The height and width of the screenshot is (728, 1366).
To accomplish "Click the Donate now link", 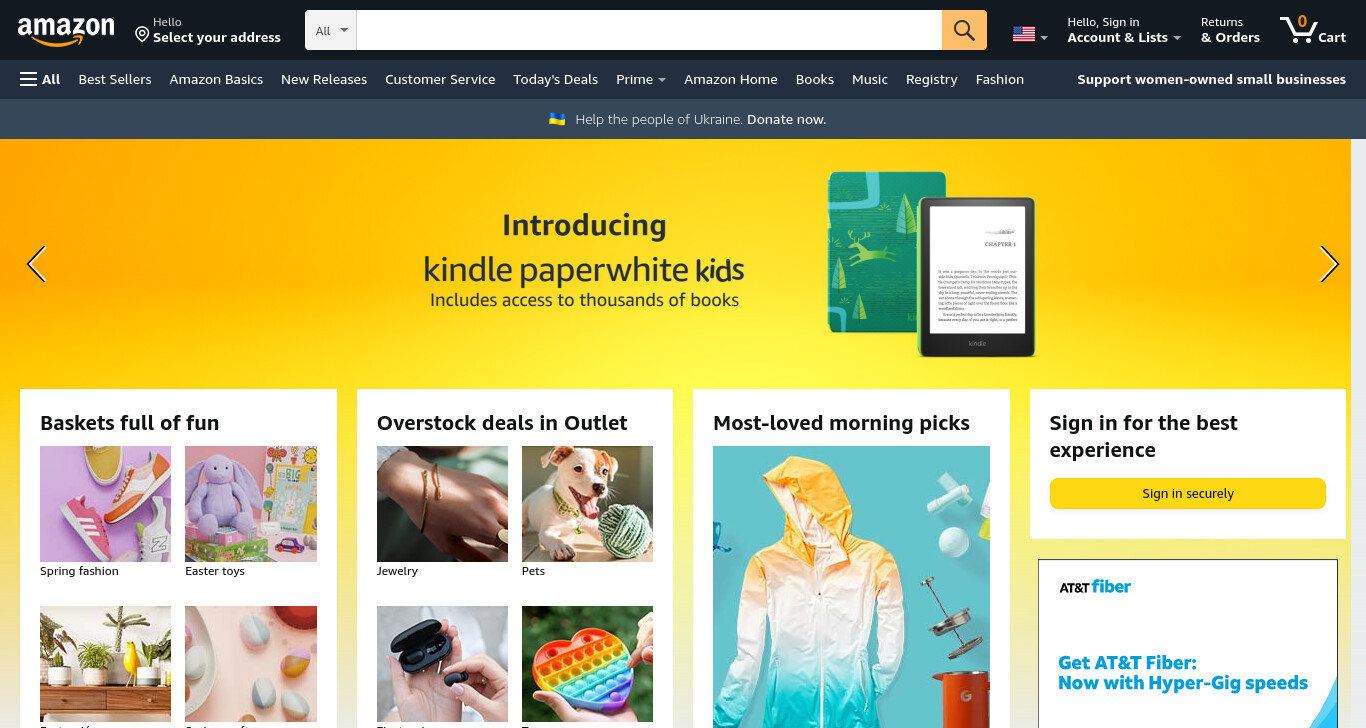I will pyautogui.click(x=786, y=119).
